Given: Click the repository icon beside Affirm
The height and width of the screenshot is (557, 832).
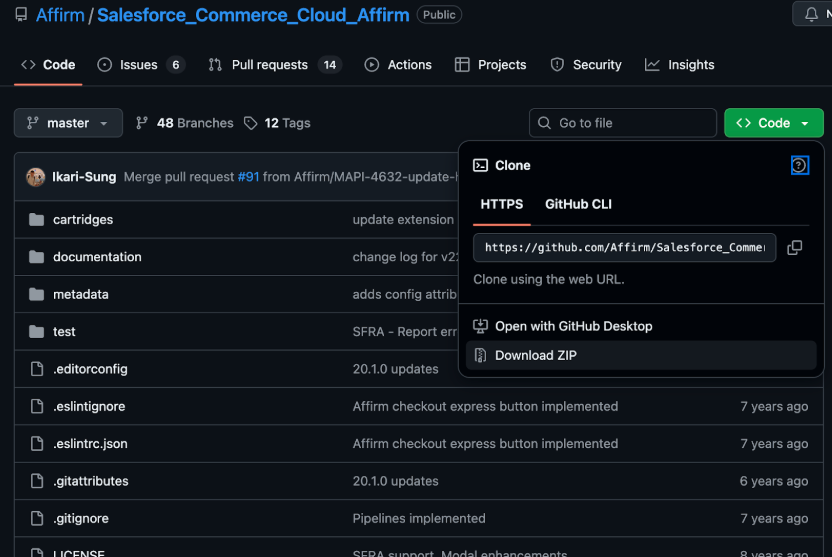Looking at the screenshot, I should 21,15.
